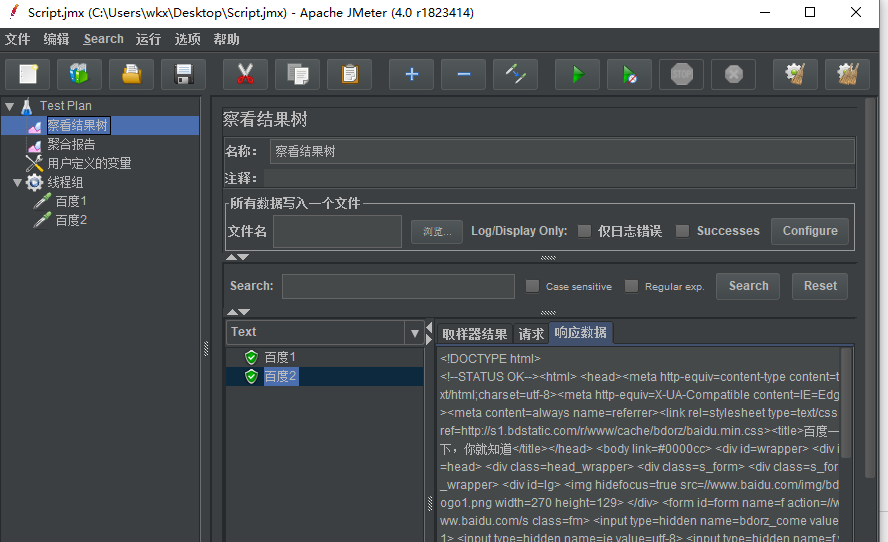Switch to the 取样器结果 tab
This screenshot has width=888, height=542.
coord(475,334)
